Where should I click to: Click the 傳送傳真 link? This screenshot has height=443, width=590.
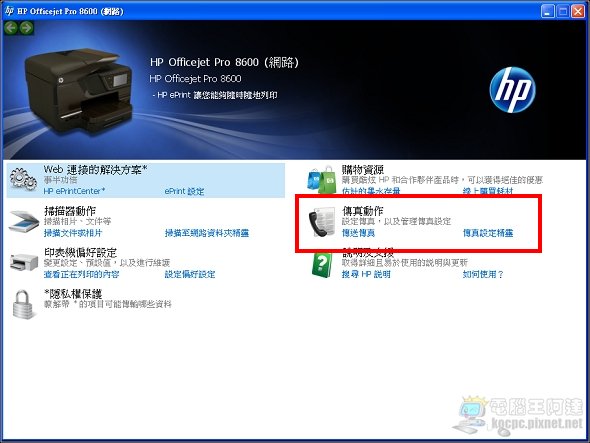pos(358,233)
